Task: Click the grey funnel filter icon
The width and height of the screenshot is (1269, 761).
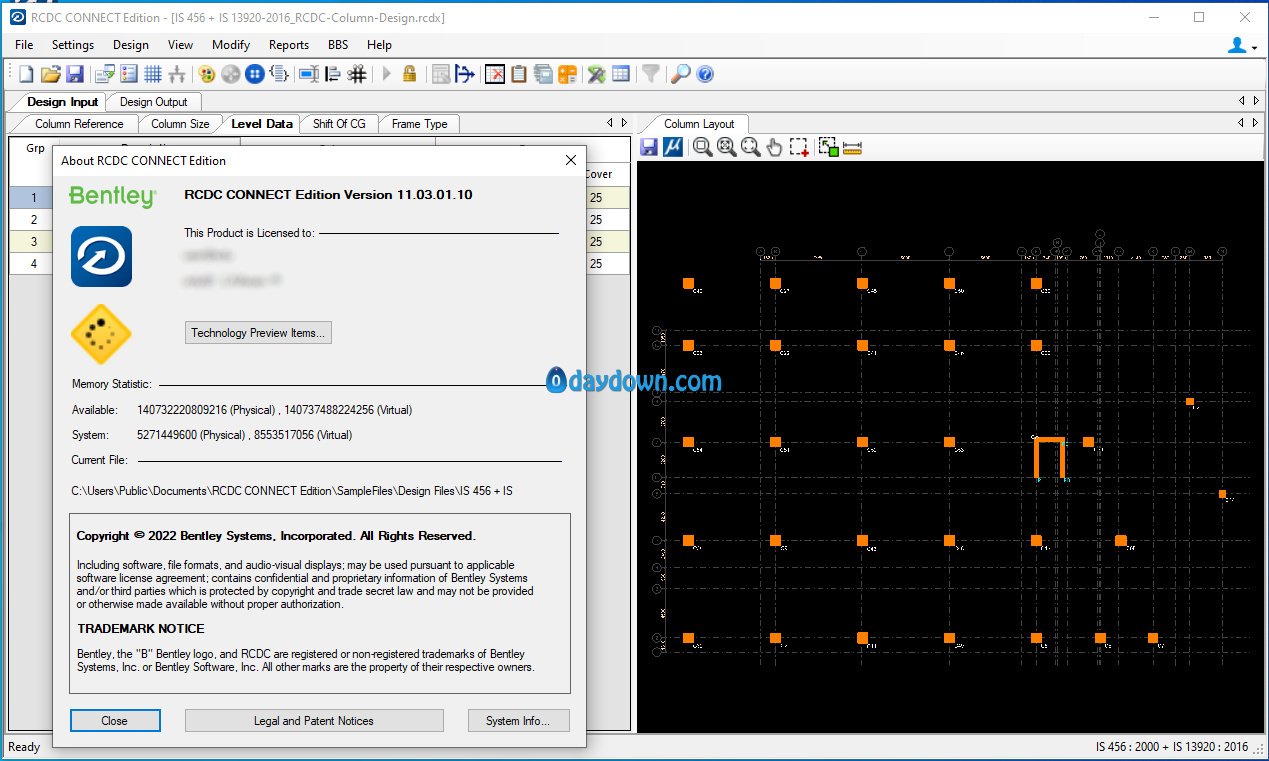Action: pyautogui.click(x=650, y=74)
